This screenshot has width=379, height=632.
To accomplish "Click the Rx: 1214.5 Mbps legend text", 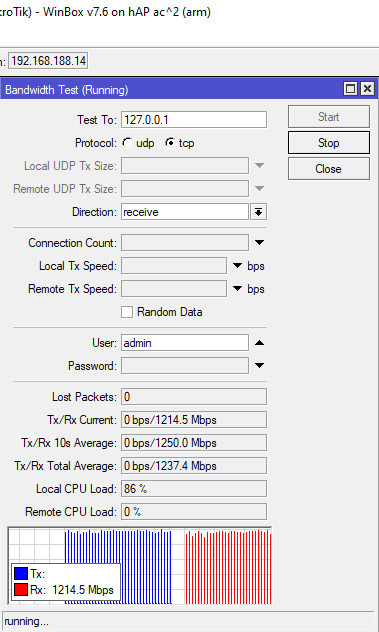I will (x=72, y=590).
